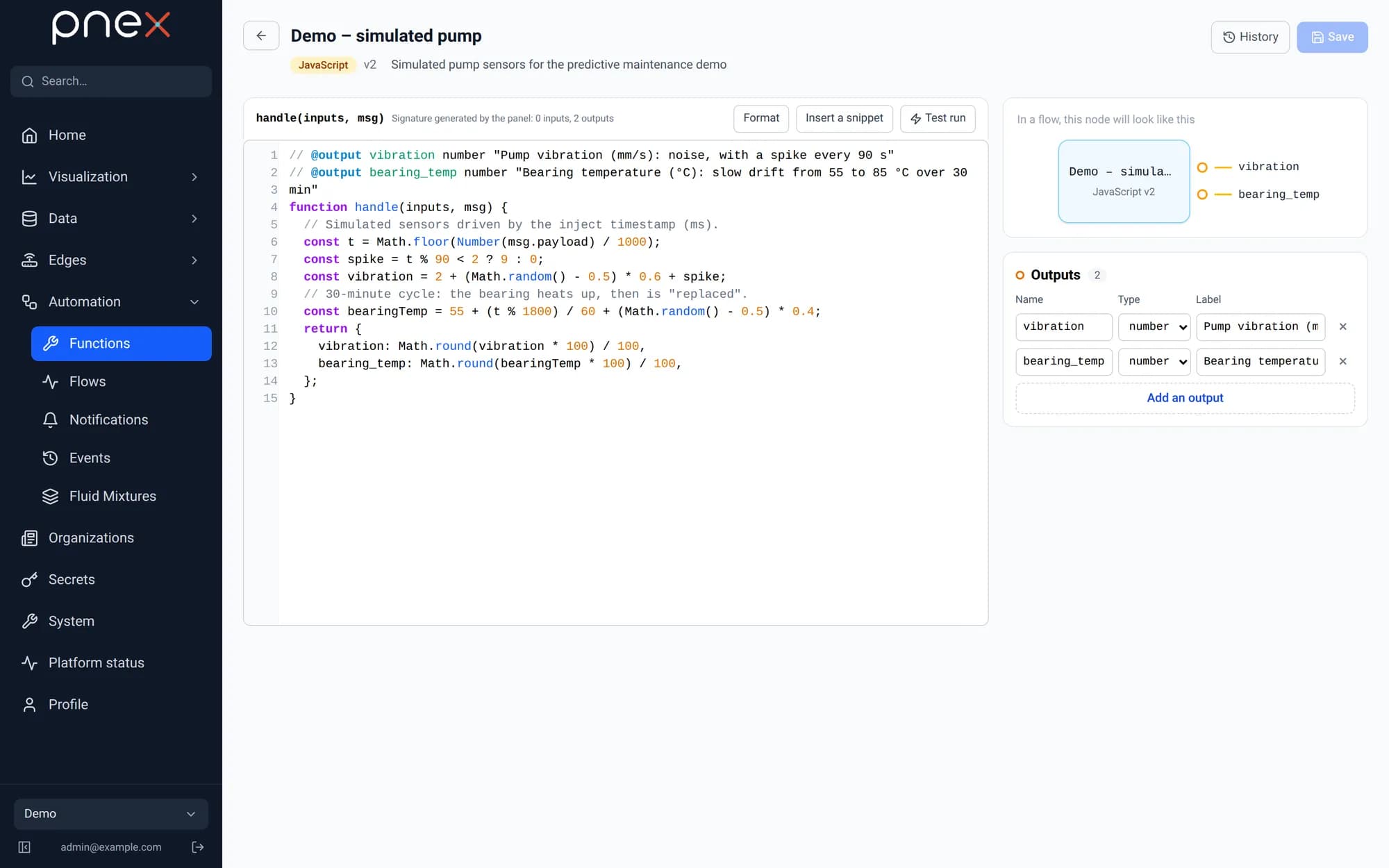Click Add an output
Screen dimensions: 1389x868
click(1185, 398)
